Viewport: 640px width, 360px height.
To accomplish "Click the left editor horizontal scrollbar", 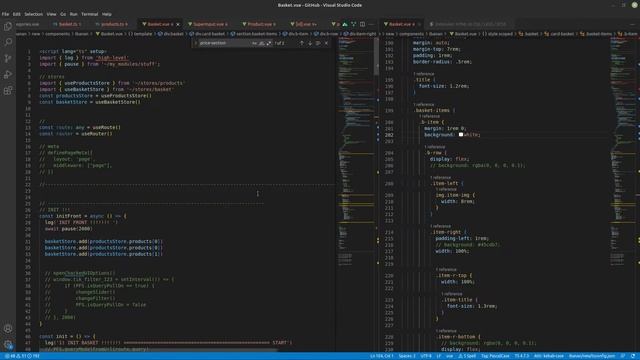I will (x=159, y=350).
